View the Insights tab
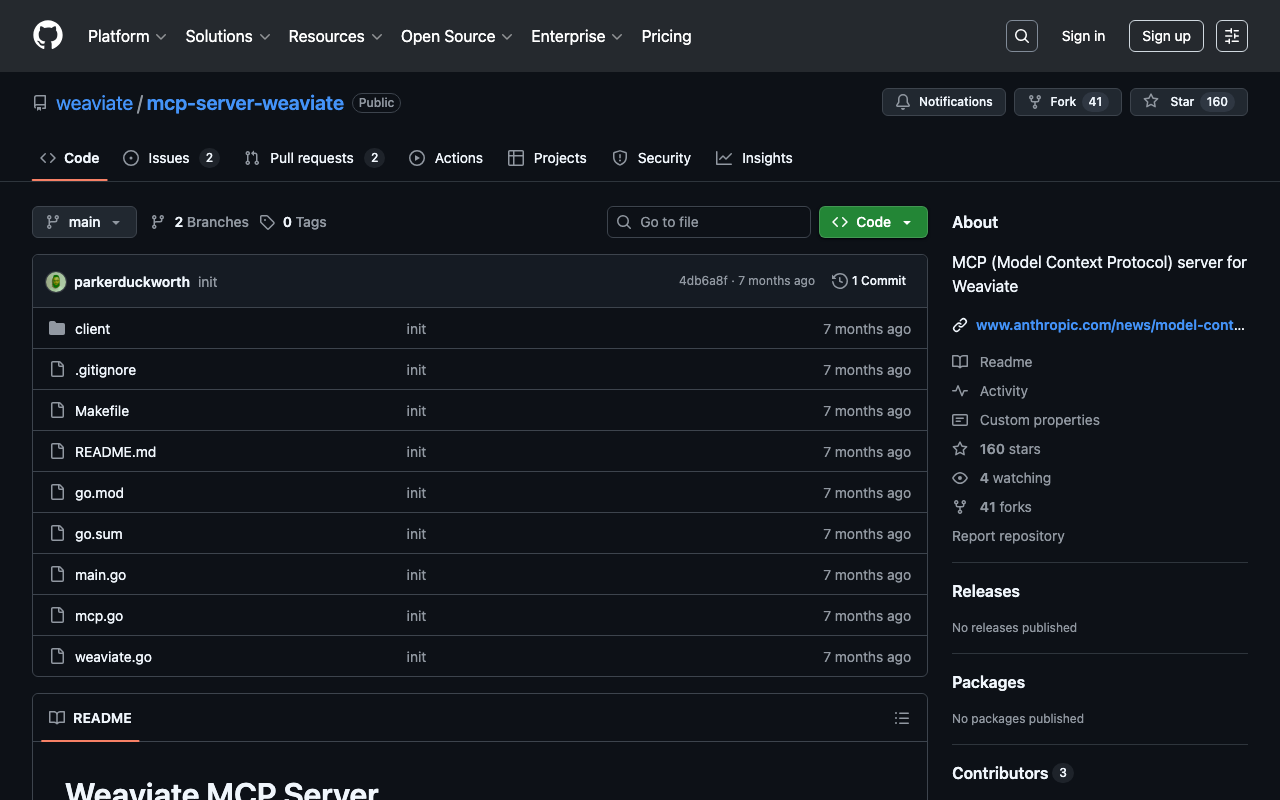Screen dimensions: 1280x800 766,158
